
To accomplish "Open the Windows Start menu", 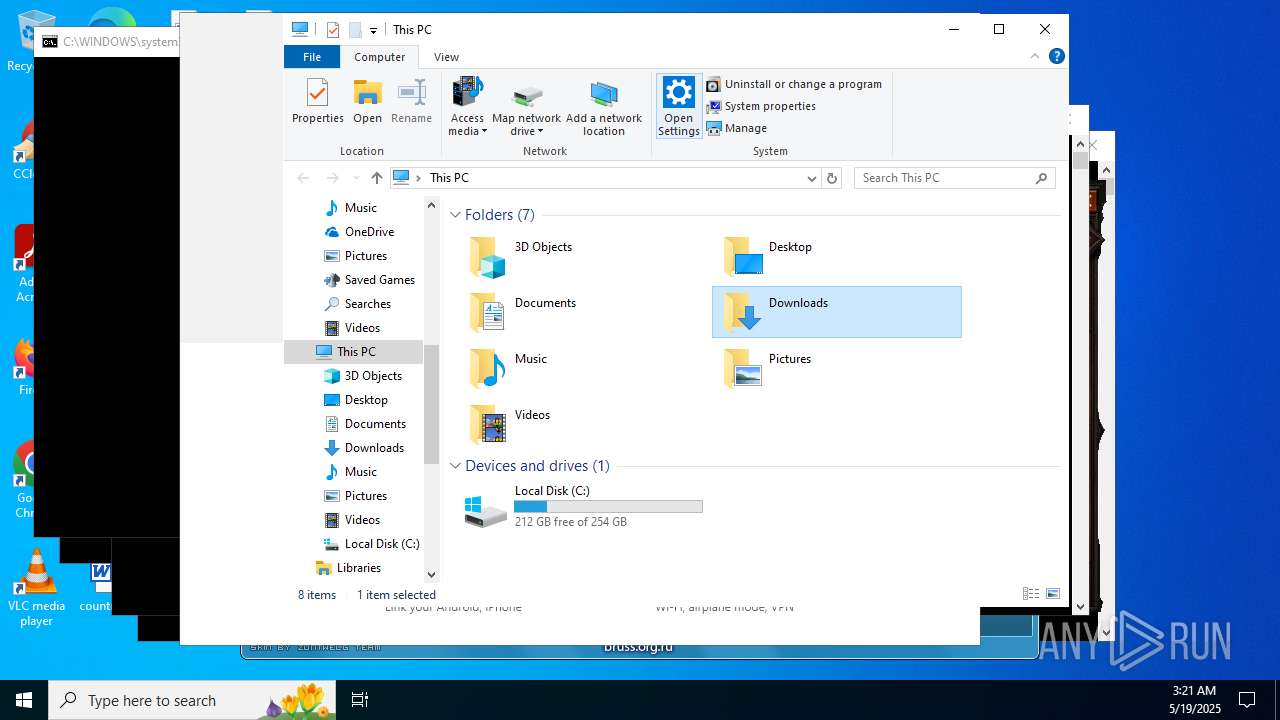I will click(24, 700).
